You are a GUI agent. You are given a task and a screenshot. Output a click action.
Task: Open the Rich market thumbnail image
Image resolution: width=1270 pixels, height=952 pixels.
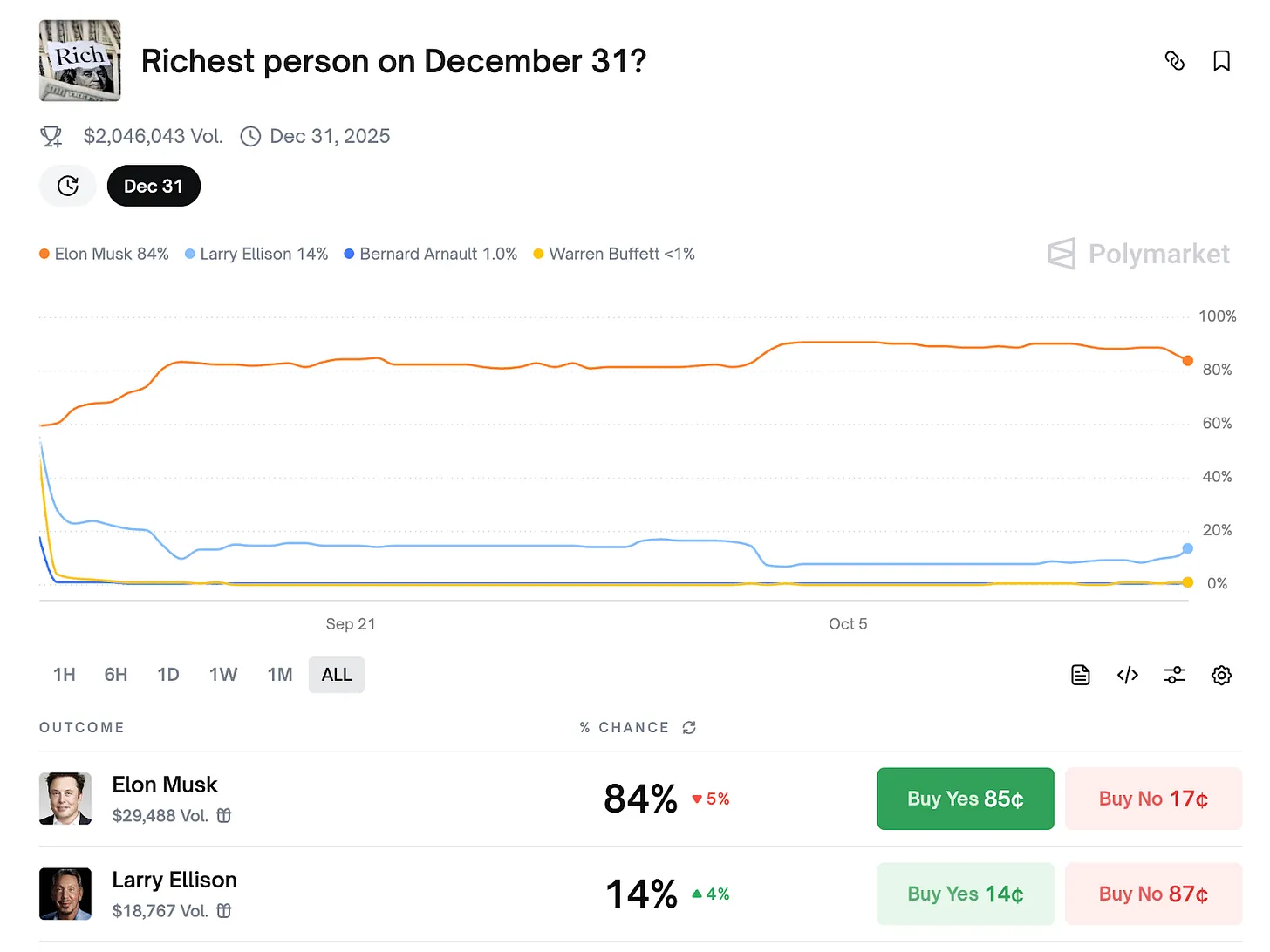tap(80, 61)
